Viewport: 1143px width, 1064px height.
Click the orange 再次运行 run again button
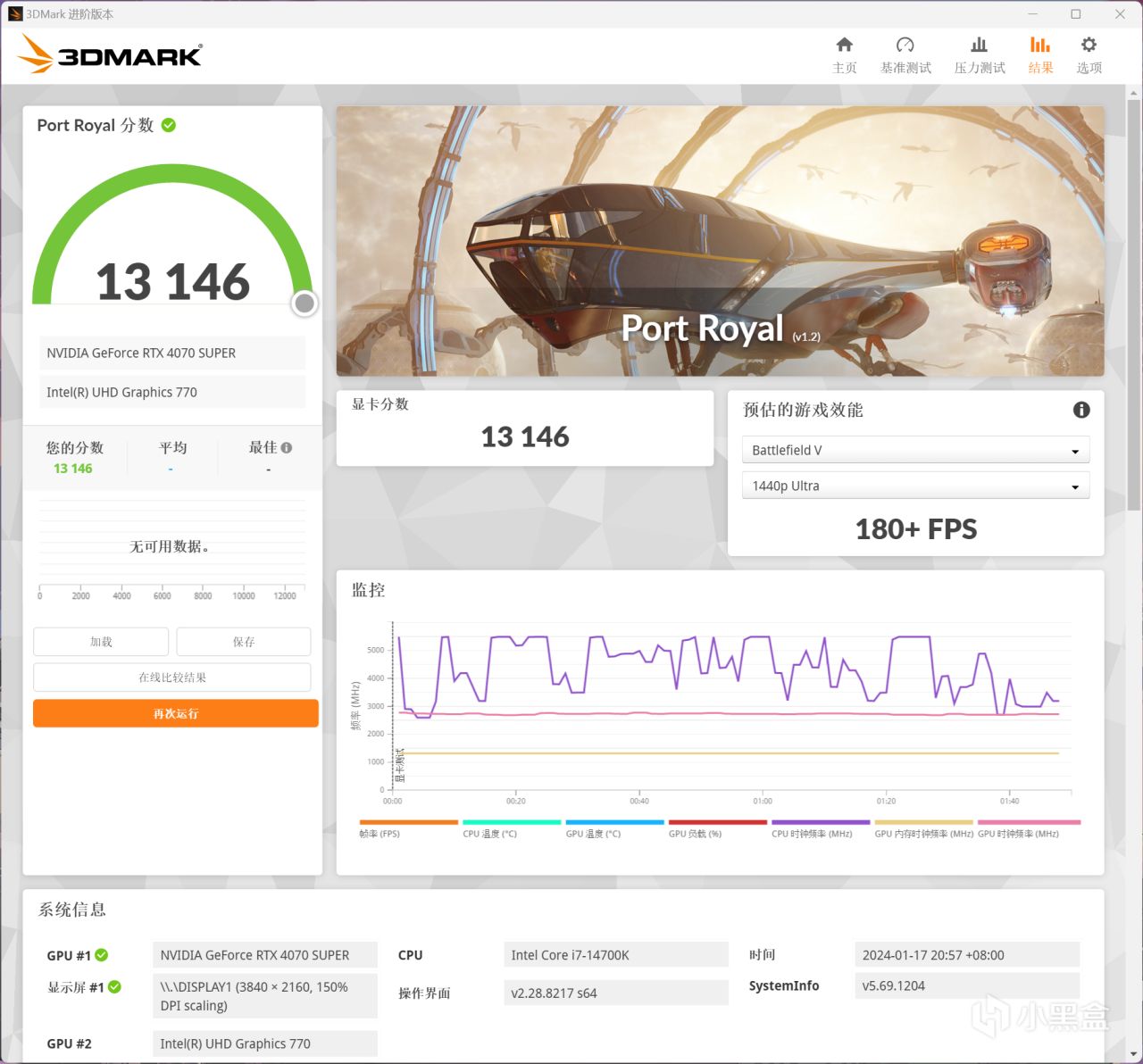[x=176, y=713]
